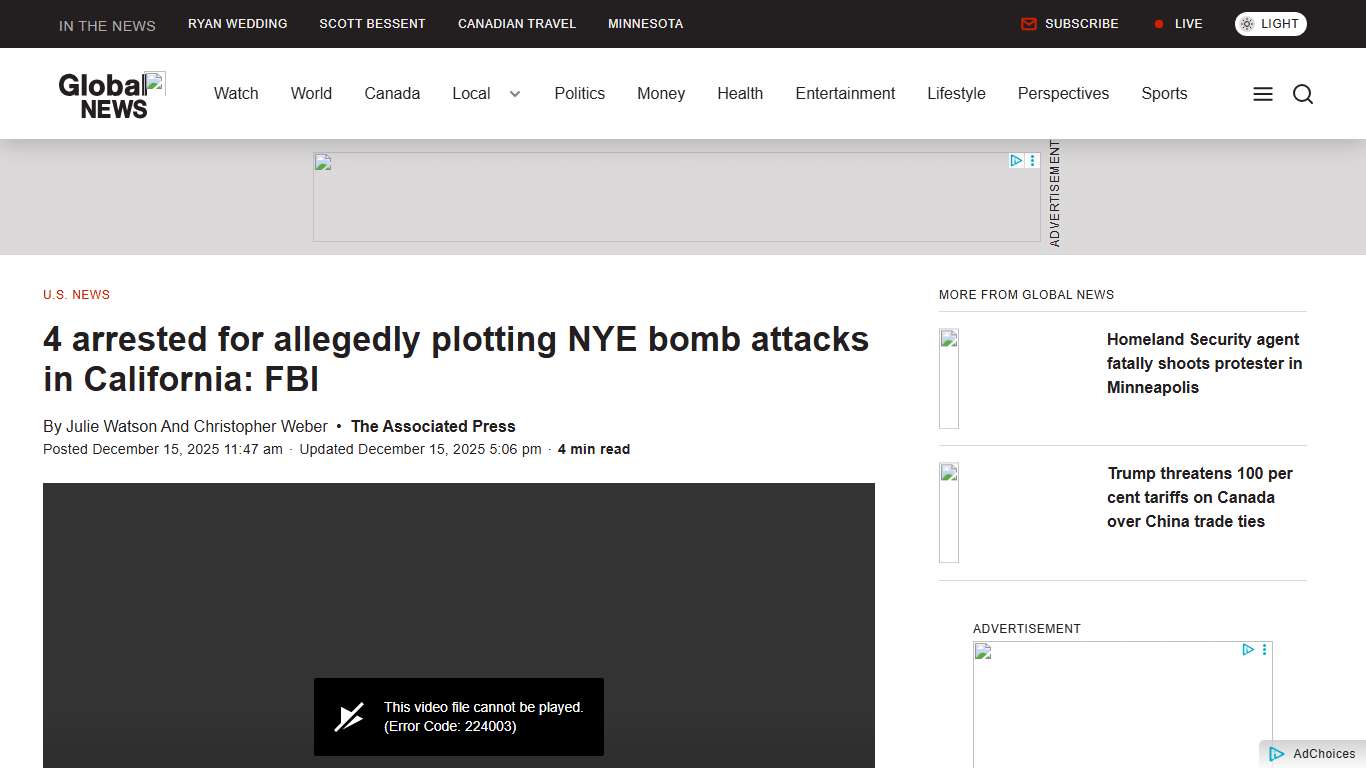The height and width of the screenshot is (768, 1366).
Task: Click the sun icon inside the theme switch
Action: tap(1248, 23)
